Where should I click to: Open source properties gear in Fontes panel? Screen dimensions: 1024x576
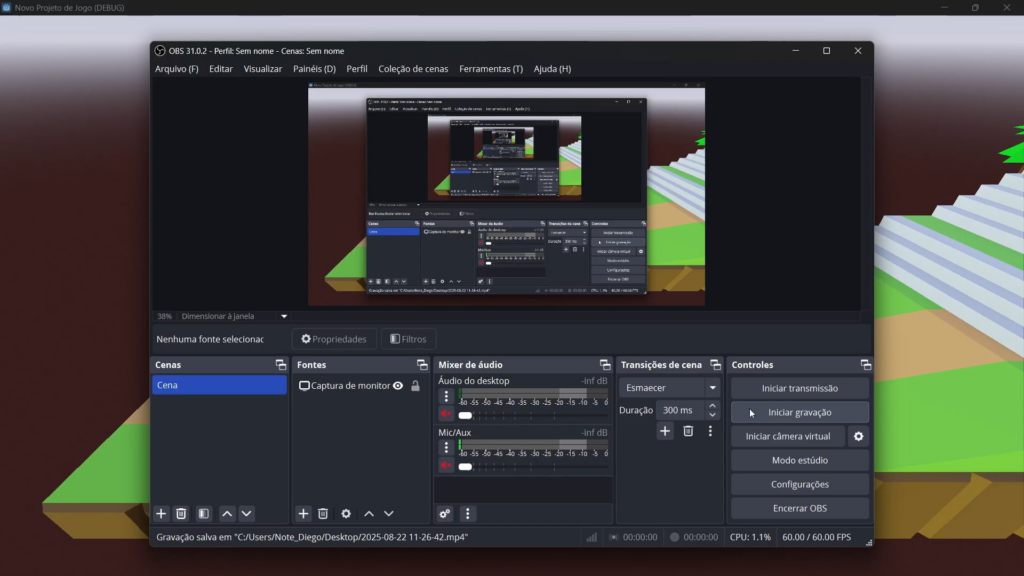point(346,514)
